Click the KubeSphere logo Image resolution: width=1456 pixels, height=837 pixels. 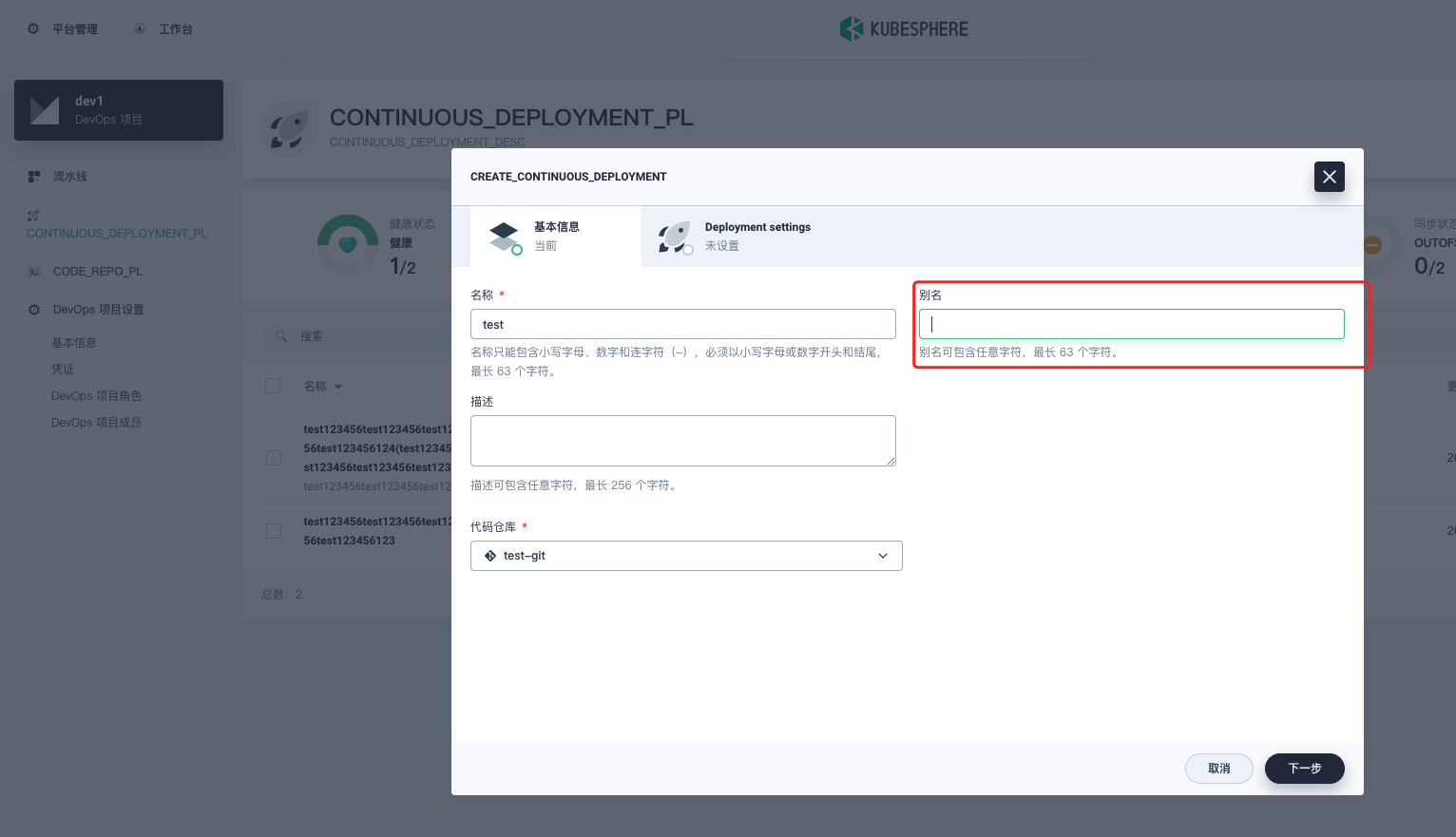904,29
